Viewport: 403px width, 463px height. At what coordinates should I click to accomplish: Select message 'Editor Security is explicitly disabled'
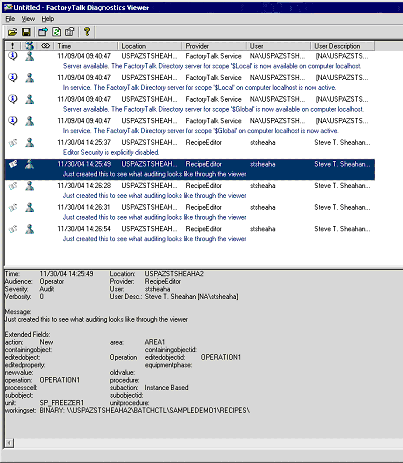pos(111,152)
